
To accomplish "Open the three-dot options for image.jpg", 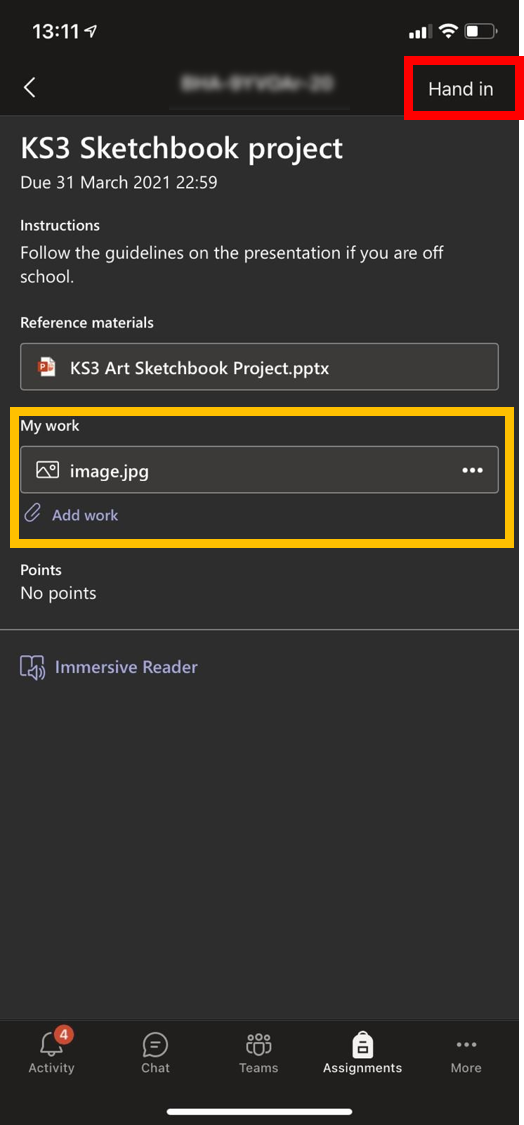I will (x=472, y=471).
